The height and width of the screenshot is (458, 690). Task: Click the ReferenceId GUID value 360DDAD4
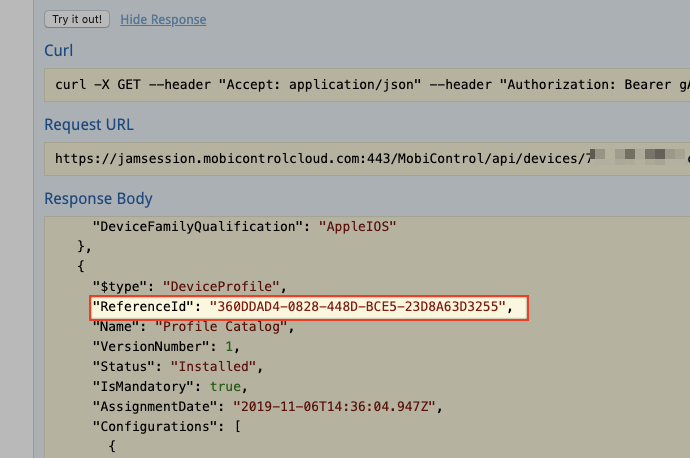point(357,306)
